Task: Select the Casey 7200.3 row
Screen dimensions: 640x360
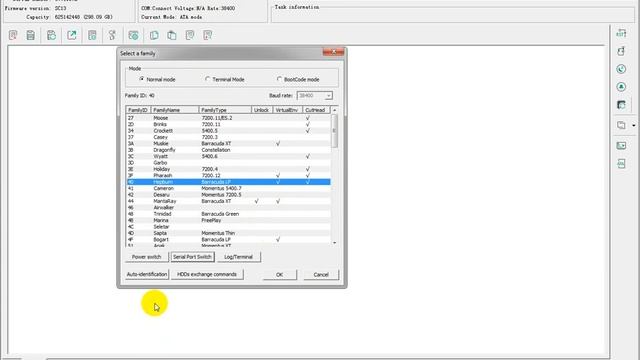Action: [228, 137]
